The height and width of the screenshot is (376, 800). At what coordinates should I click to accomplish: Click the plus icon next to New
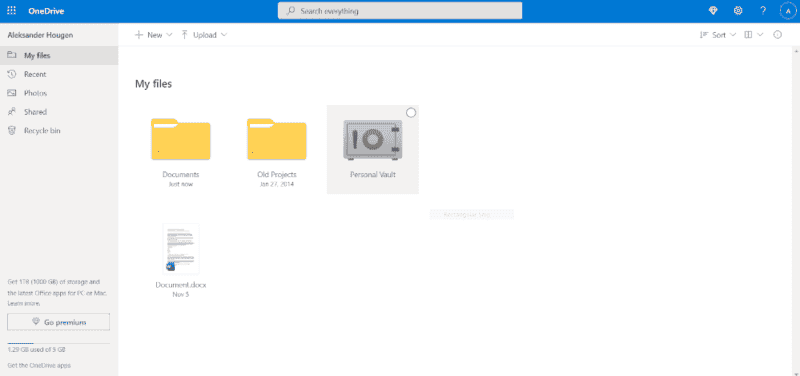pos(139,35)
